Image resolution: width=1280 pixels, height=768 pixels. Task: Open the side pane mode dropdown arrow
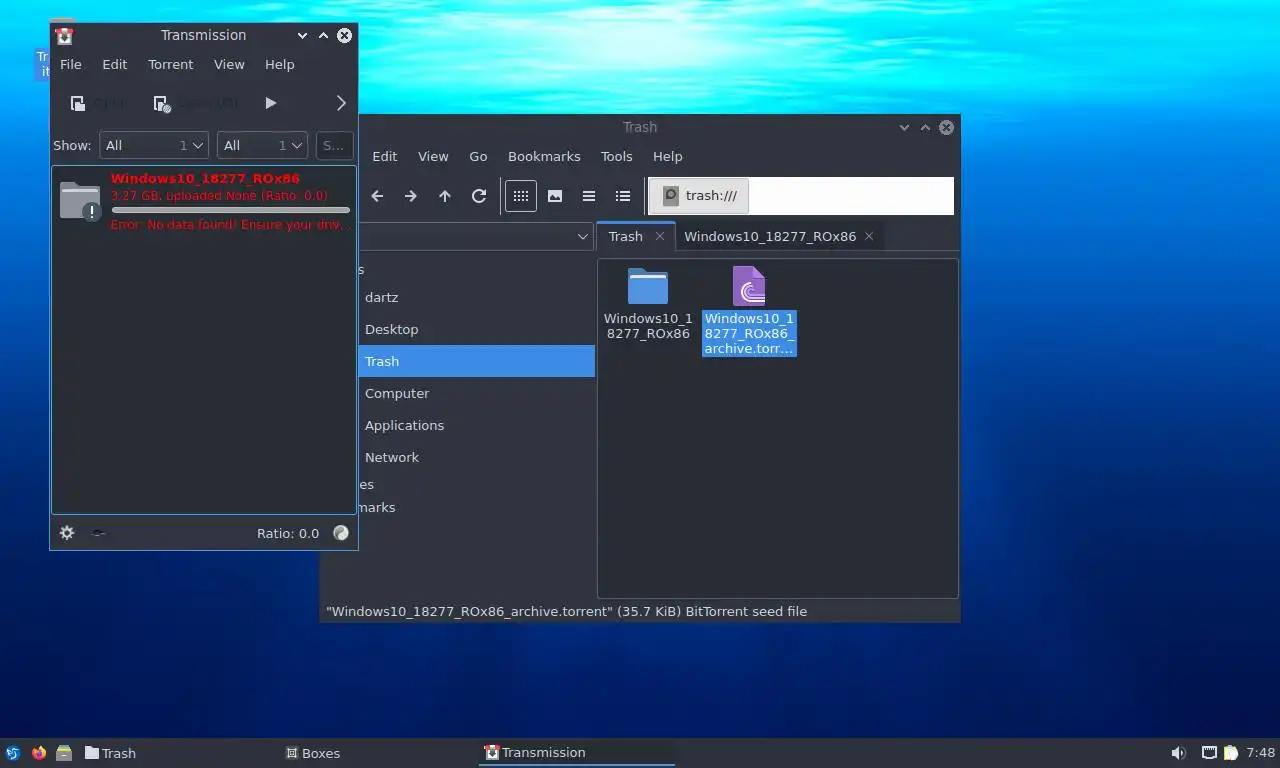[583, 237]
